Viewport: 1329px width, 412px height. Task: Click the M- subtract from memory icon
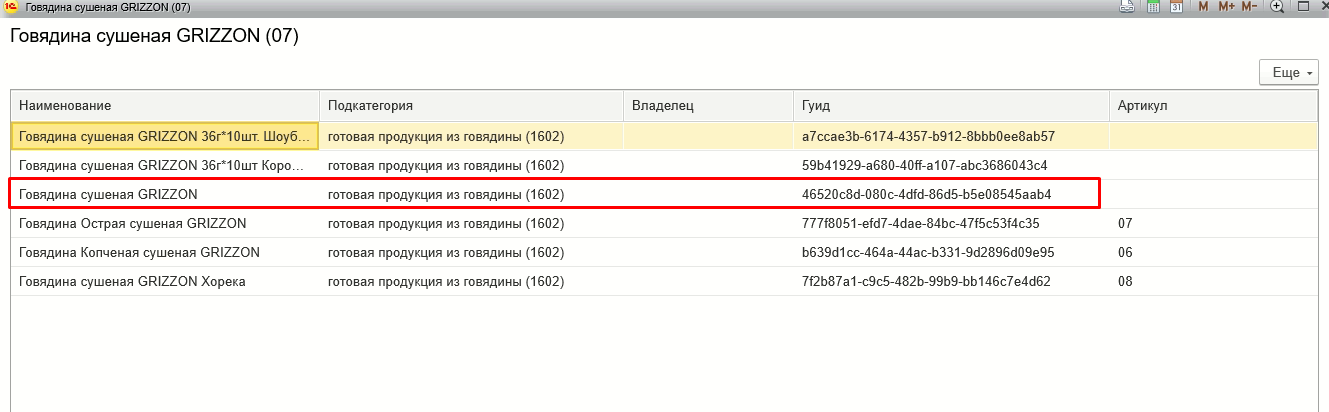pos(1250,7)
